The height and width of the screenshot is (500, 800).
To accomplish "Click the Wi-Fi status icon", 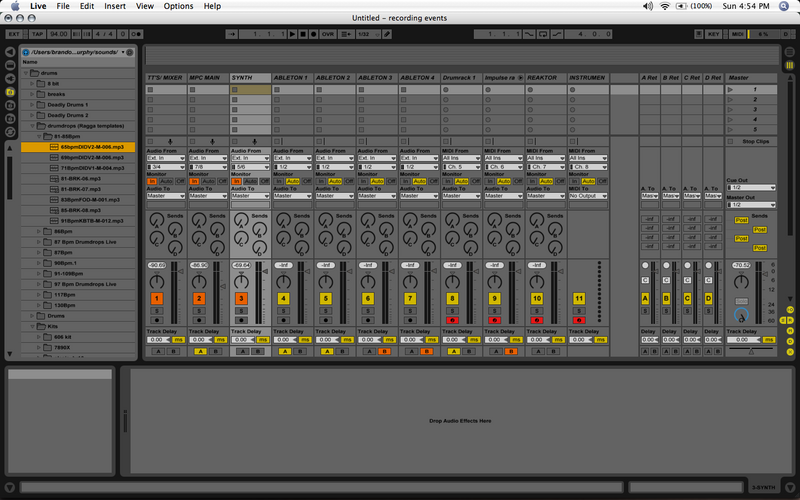I will [x=665, y=6].
